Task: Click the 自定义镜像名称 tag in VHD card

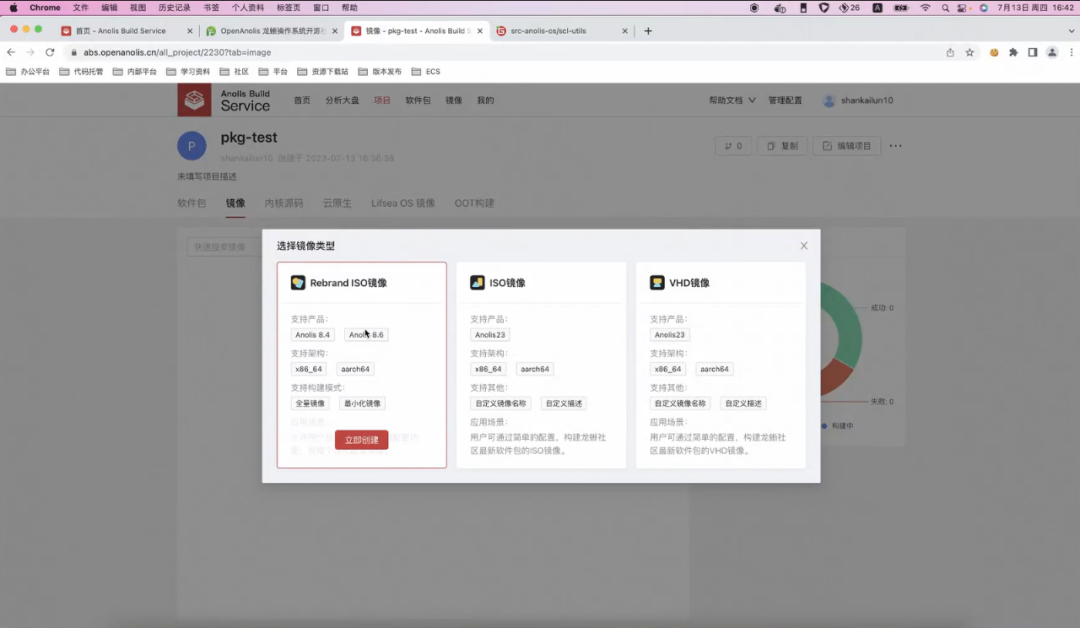Action: pyautogui.click(x=681, y=404)
